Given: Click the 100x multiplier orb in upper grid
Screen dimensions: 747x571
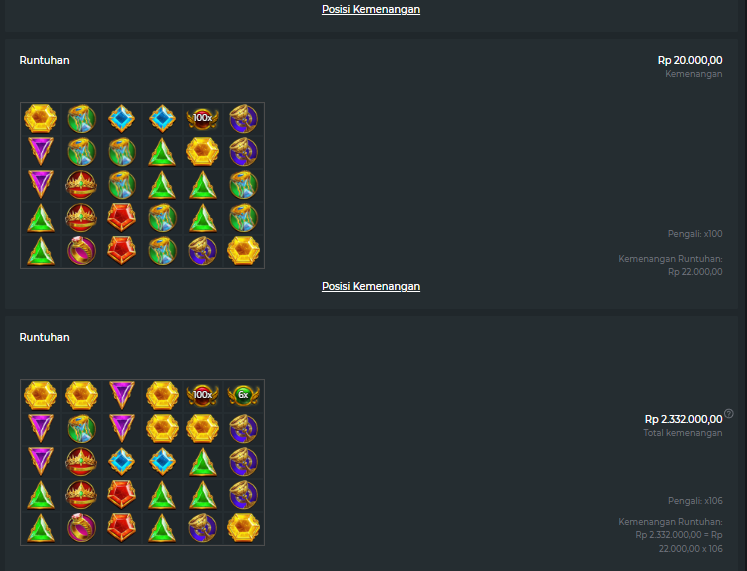Looking at the screenshot, I should [202, 119].
